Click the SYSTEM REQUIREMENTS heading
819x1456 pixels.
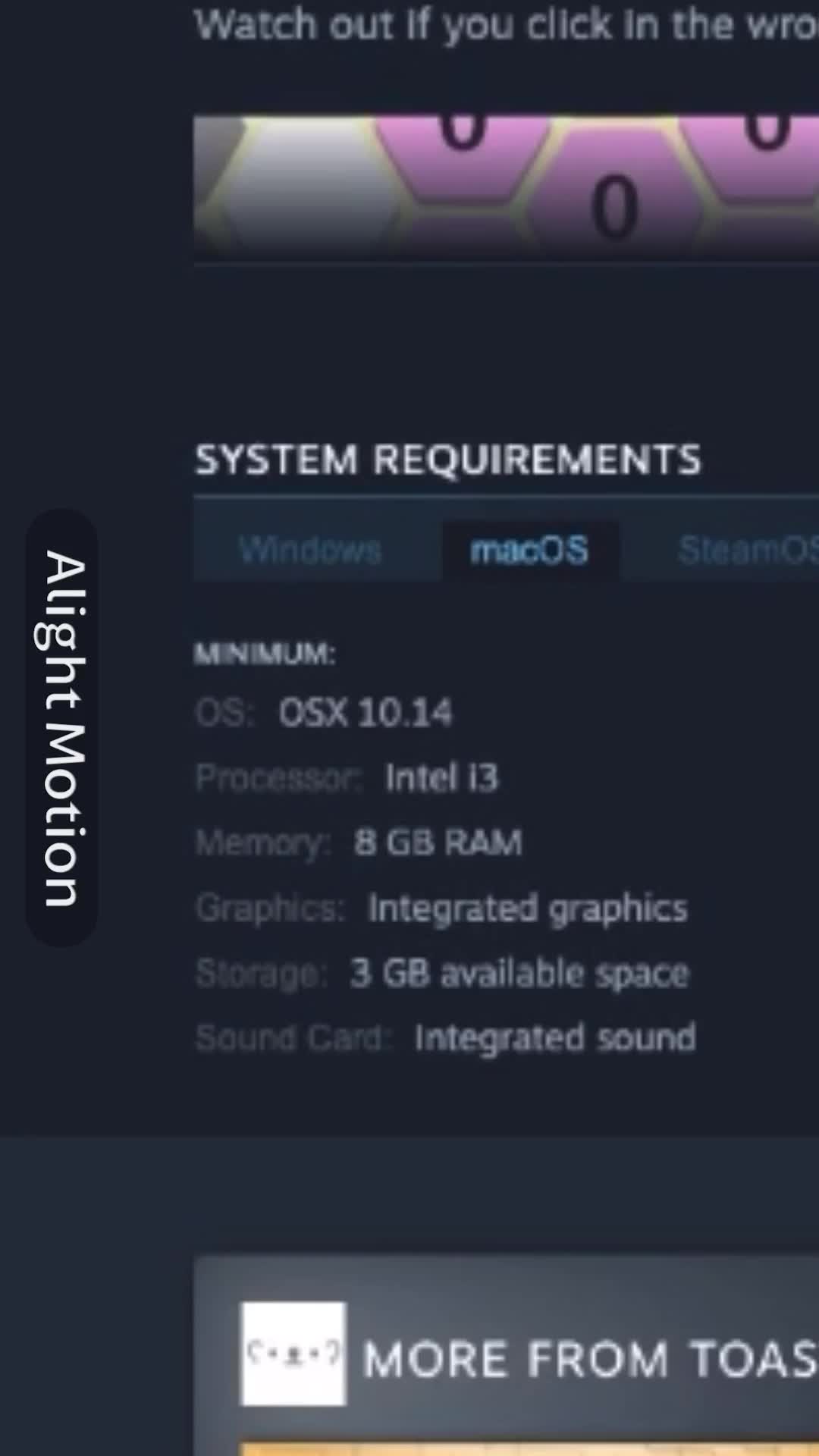(x=448, y=460)
